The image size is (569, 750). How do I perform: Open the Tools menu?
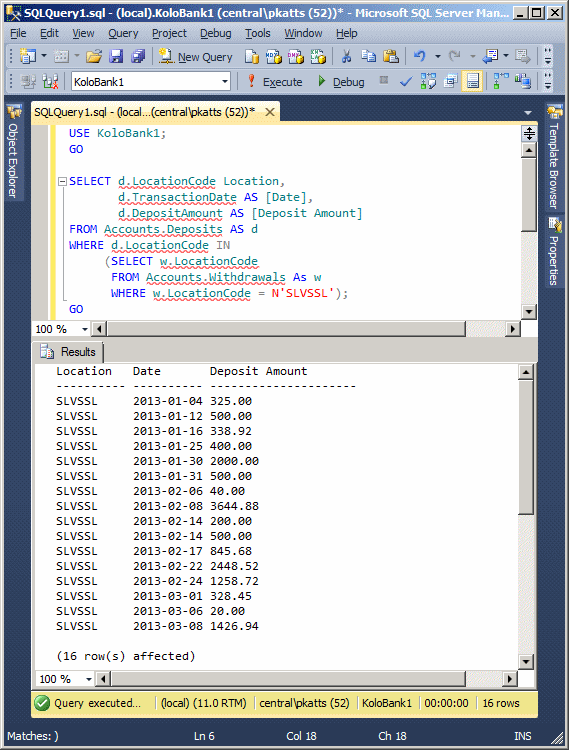coord(258,33)
